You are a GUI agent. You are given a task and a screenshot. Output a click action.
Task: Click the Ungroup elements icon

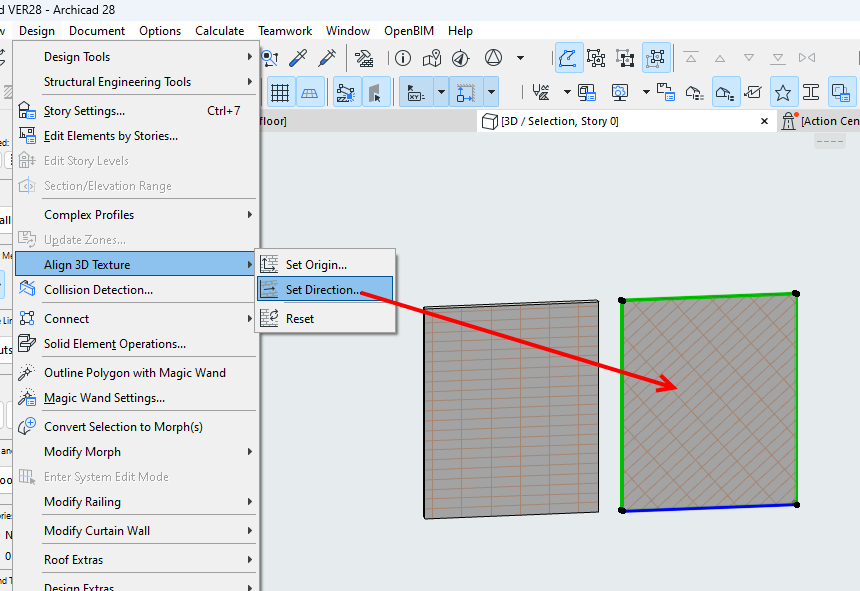(x=625, y=58)
